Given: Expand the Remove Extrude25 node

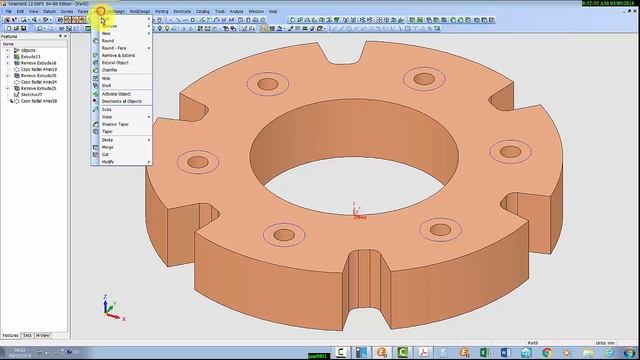Looking at the screenshot, I should (x=7, y=88).
